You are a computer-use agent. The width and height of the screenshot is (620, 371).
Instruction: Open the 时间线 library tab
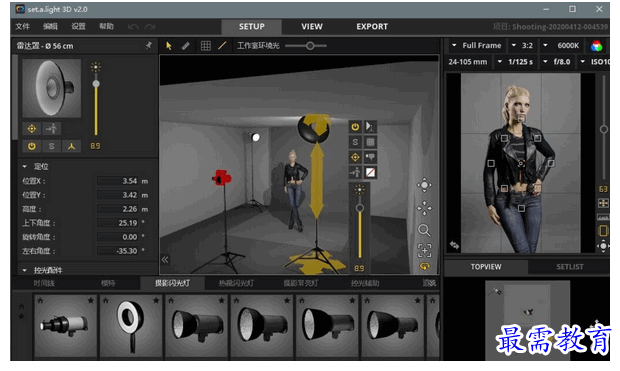click(44, 283)
